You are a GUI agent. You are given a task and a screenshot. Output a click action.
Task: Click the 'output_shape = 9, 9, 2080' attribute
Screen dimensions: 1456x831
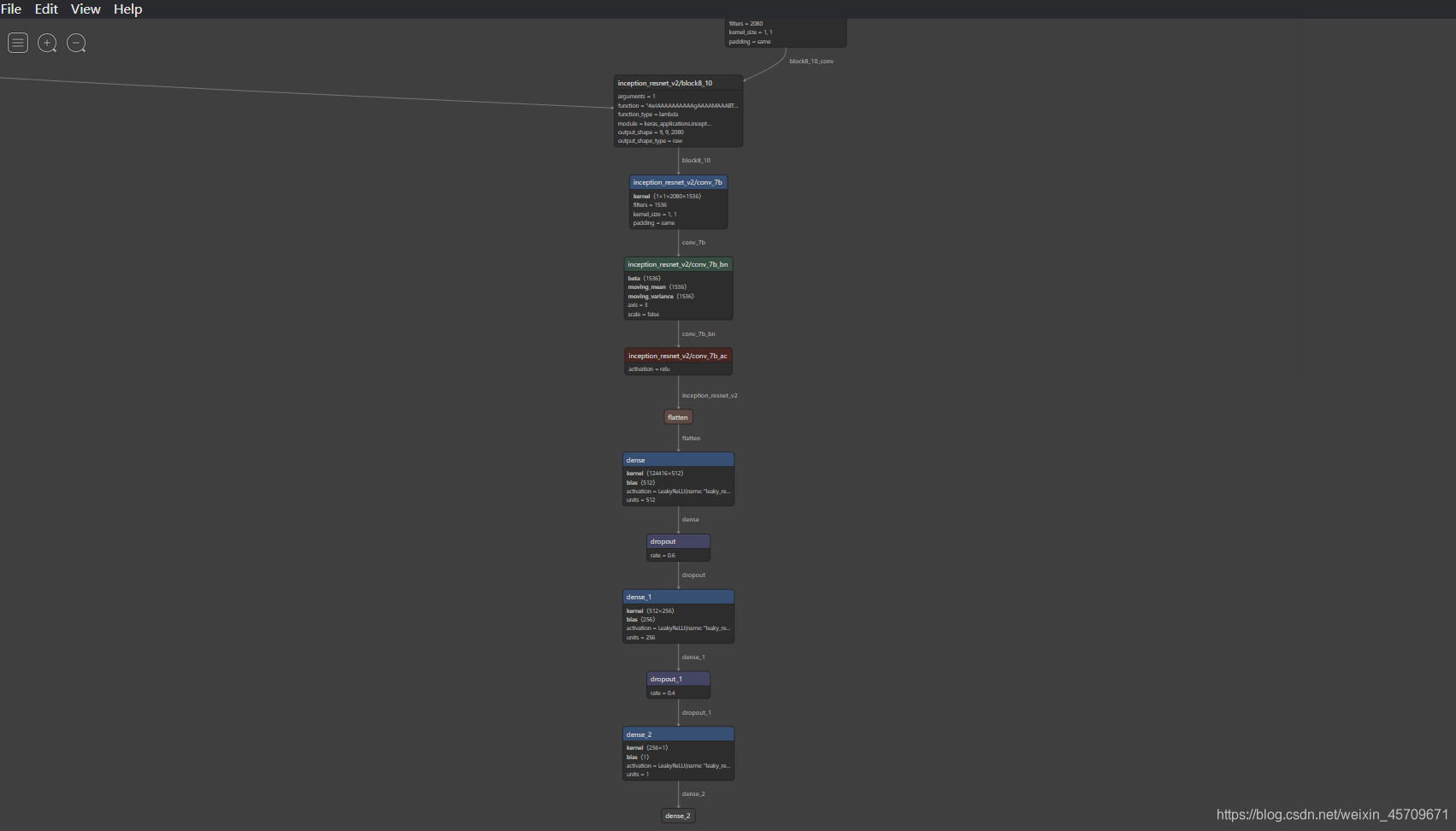point(651,133)
